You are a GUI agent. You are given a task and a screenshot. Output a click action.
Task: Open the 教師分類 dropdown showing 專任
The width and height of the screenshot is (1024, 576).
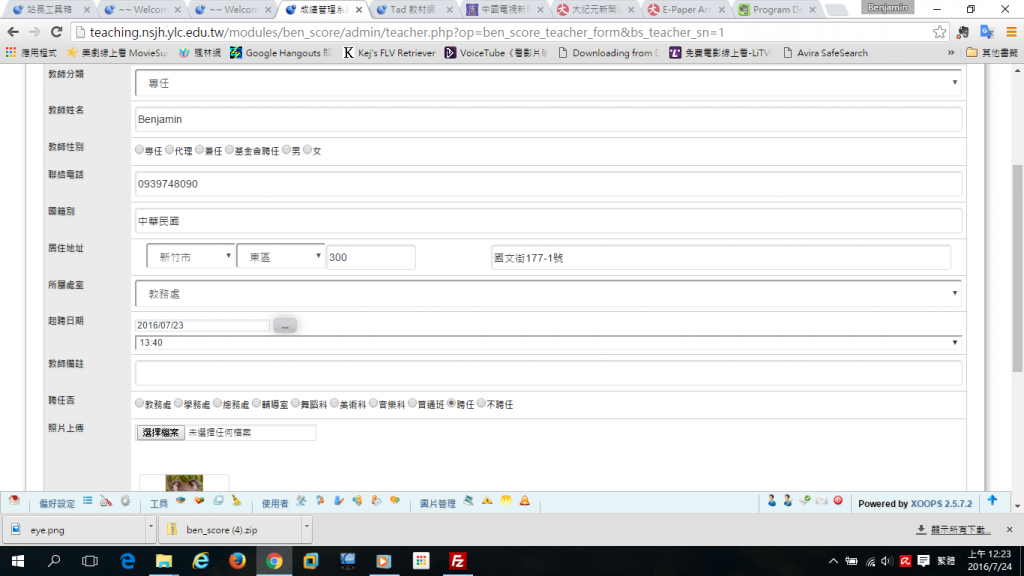point(548,83)
